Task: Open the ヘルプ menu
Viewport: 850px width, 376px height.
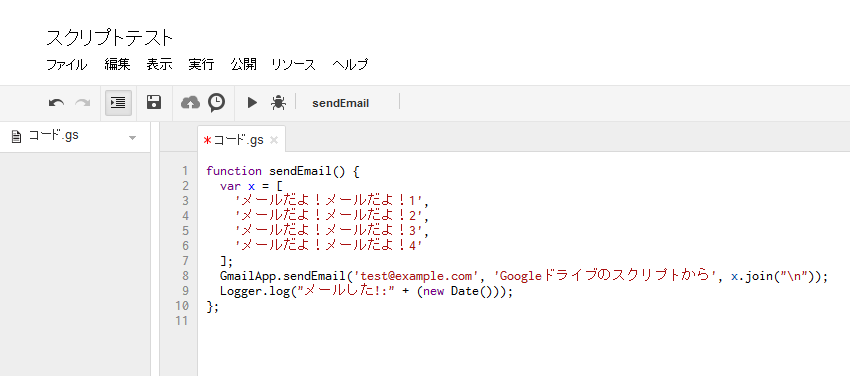Action: (x=350, y=65)
